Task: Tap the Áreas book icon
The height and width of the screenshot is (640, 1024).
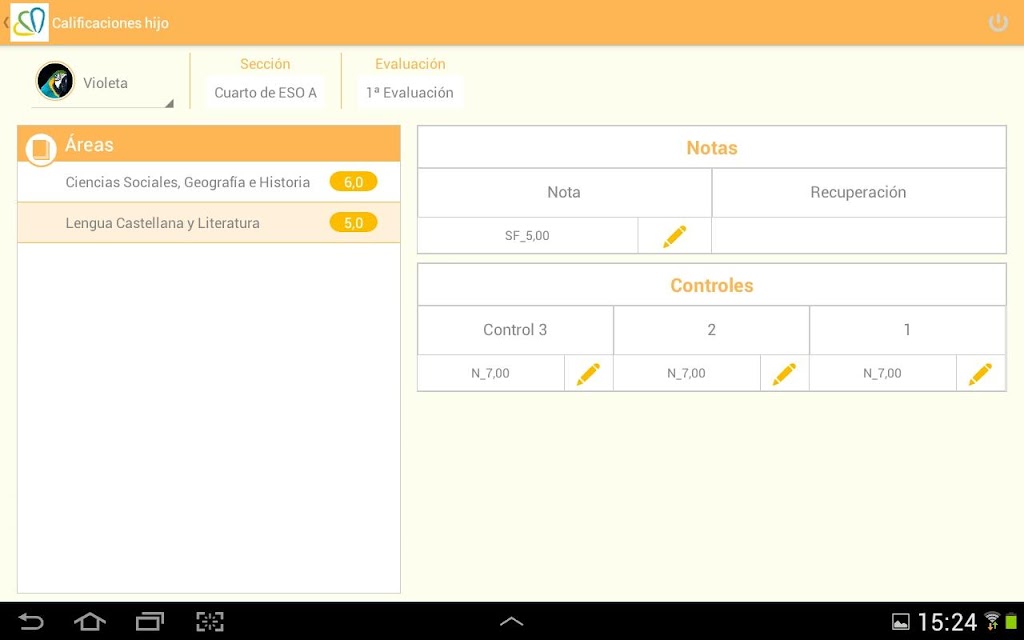Action: point(40,149)
